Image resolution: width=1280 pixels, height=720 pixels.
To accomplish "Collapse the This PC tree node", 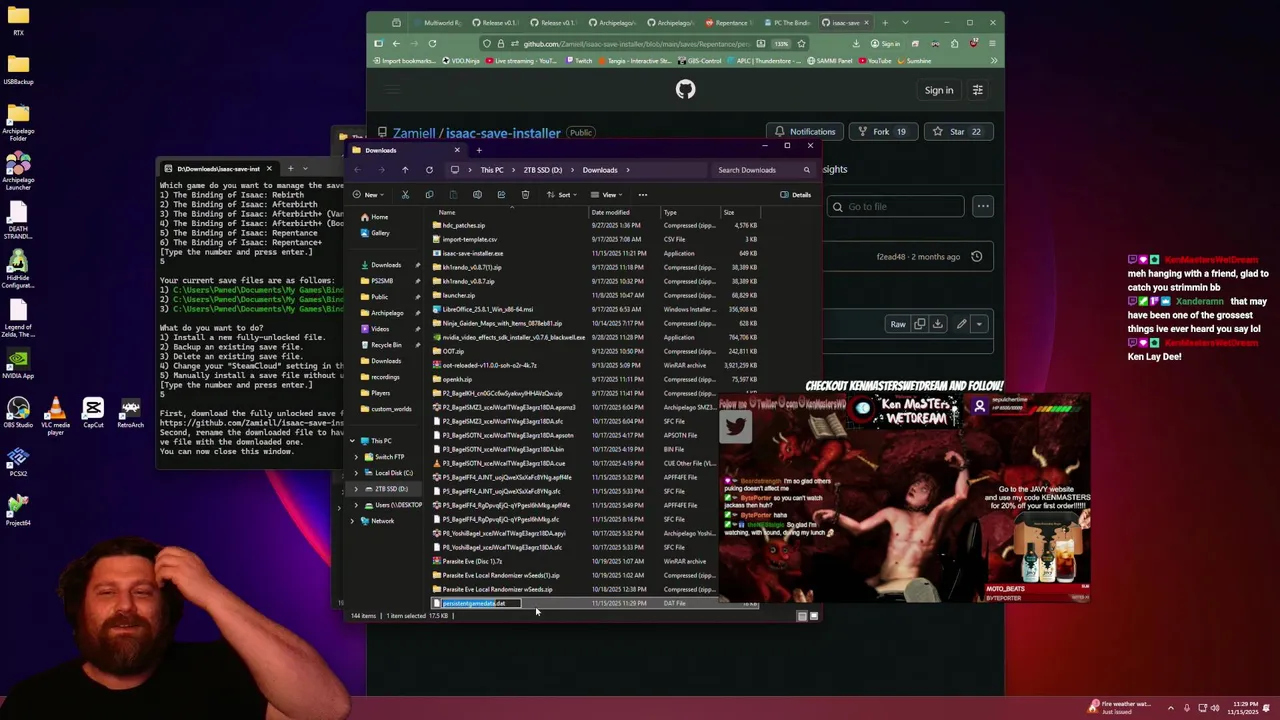I will (351, 441).
